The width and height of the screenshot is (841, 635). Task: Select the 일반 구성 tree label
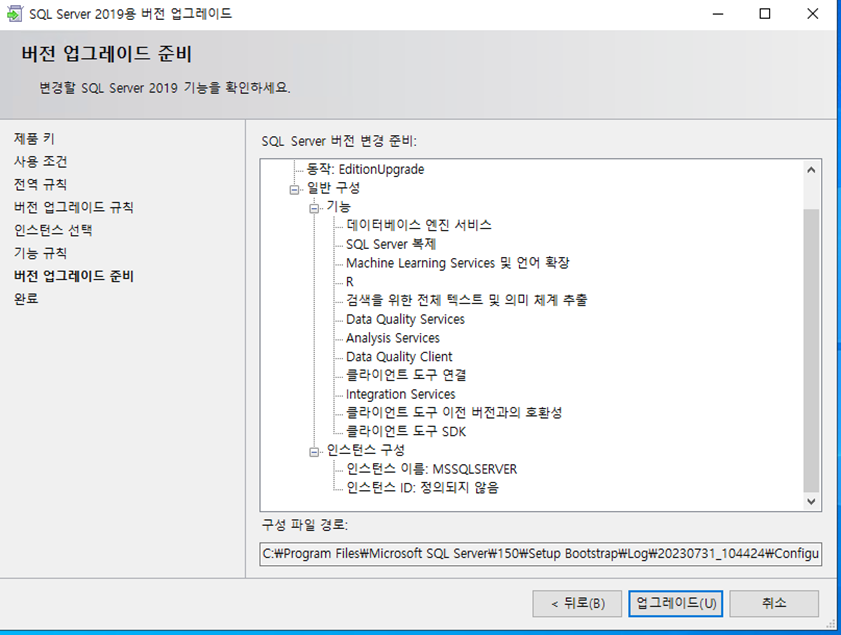pos(333,188)
